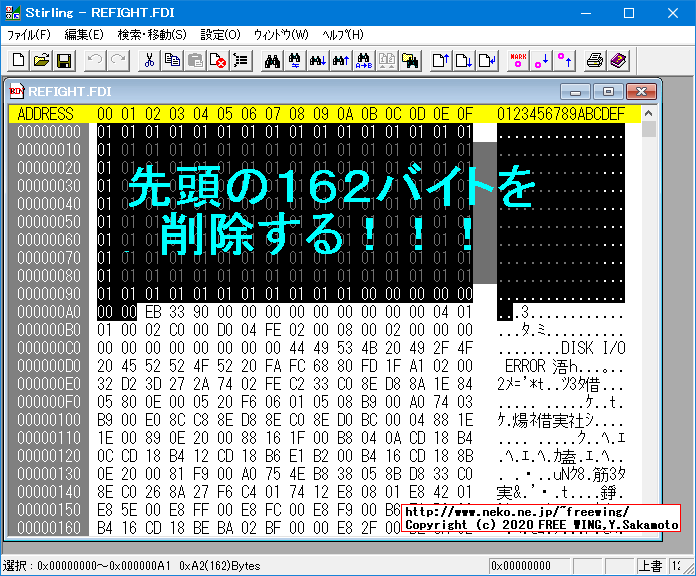The width and height of the screenshot is (696, 576).
Task: Click the Open file folder icon
Action: (x=42, y=60)
